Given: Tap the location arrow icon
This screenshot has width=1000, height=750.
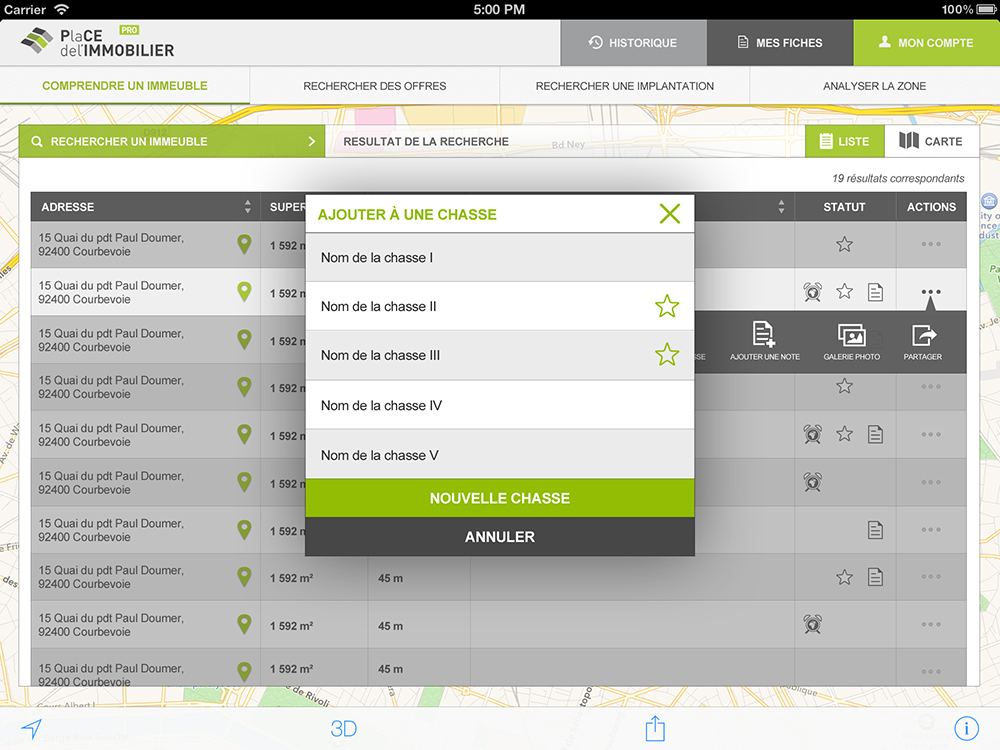Looking at the screenshot, I should 32,729.
